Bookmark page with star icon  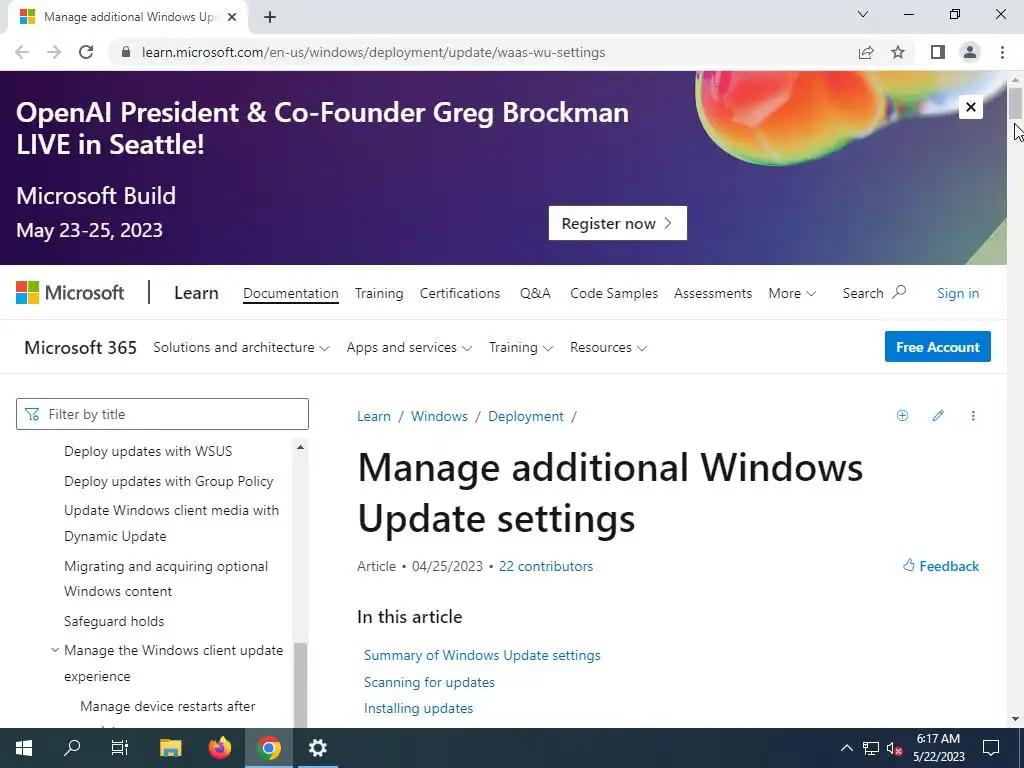(x=898, y=52)
